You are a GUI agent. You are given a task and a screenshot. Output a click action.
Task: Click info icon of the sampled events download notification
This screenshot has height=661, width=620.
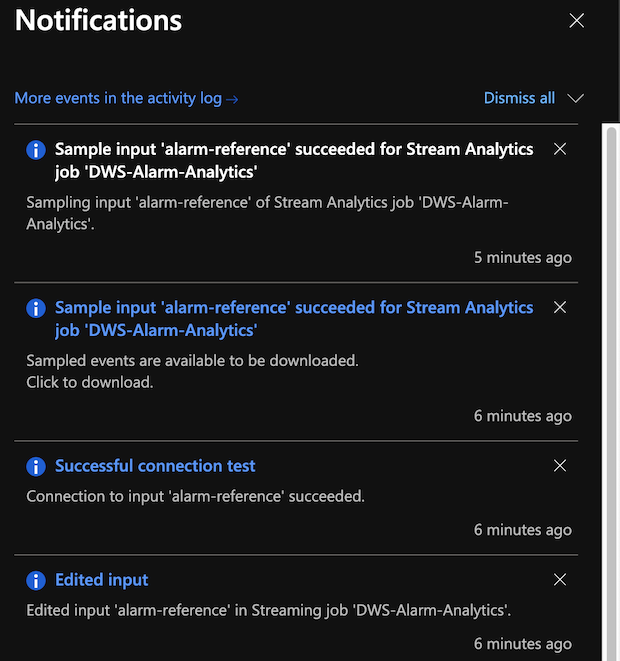(36, 308)
